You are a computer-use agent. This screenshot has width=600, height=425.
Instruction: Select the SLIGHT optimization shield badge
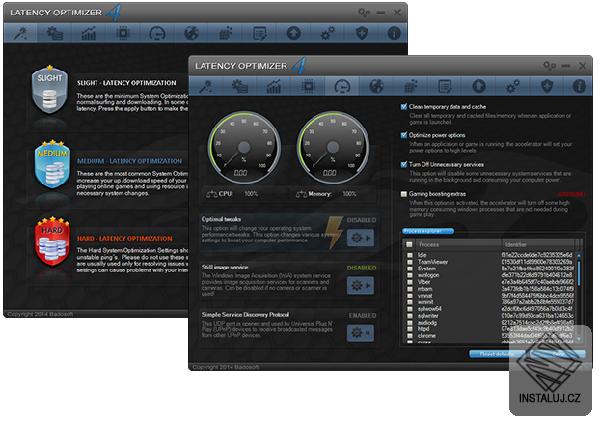(50, 90)
